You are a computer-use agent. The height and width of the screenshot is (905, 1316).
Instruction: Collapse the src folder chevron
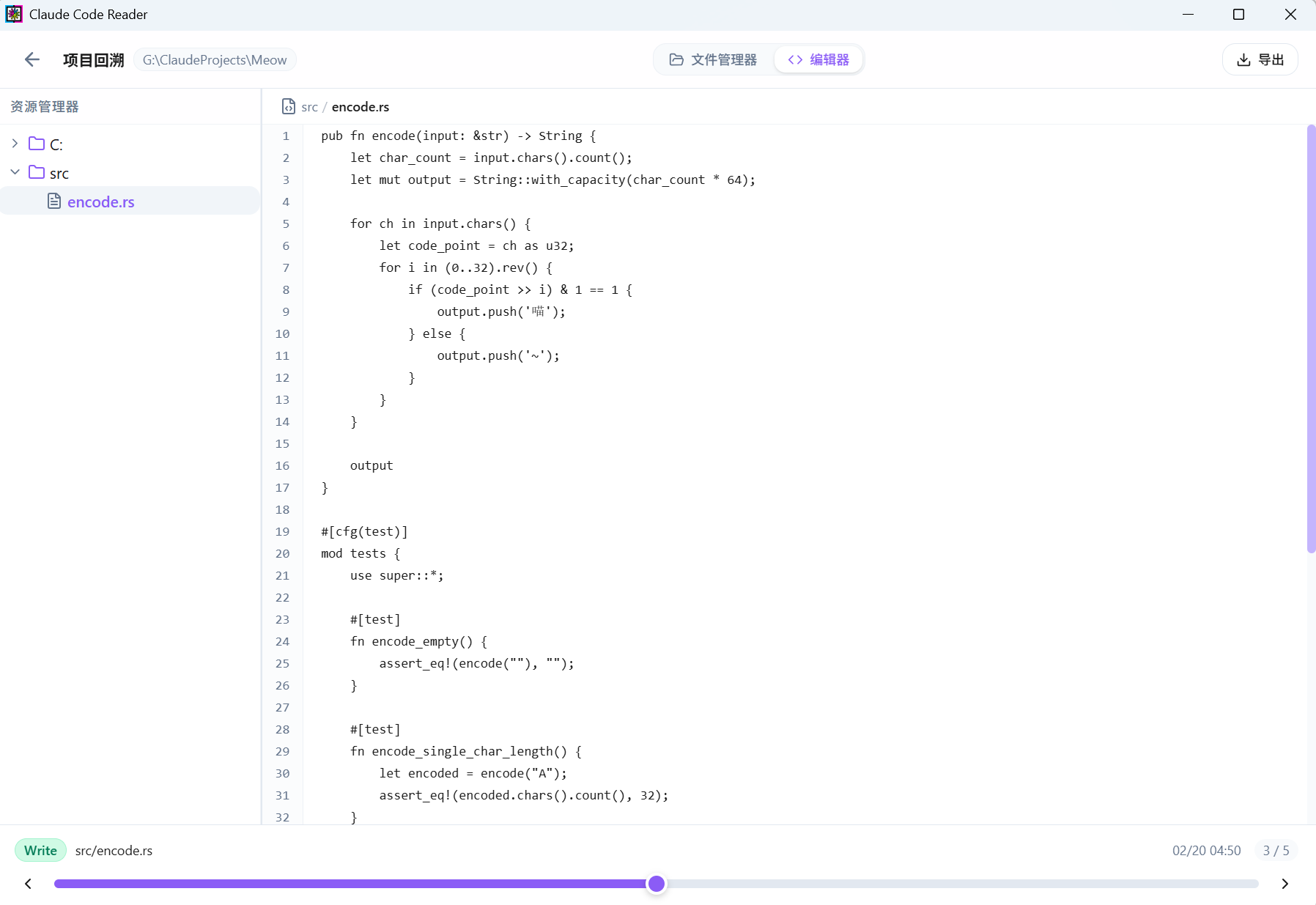point(15,172)
